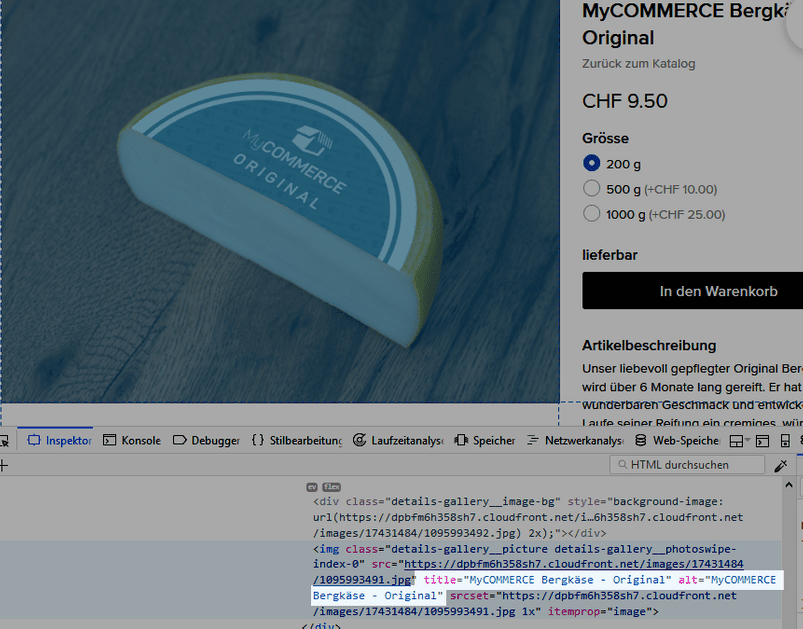Select the details-gallery__image-bg div node
Screen dimensions: 803x629
(x=528, y=517)
